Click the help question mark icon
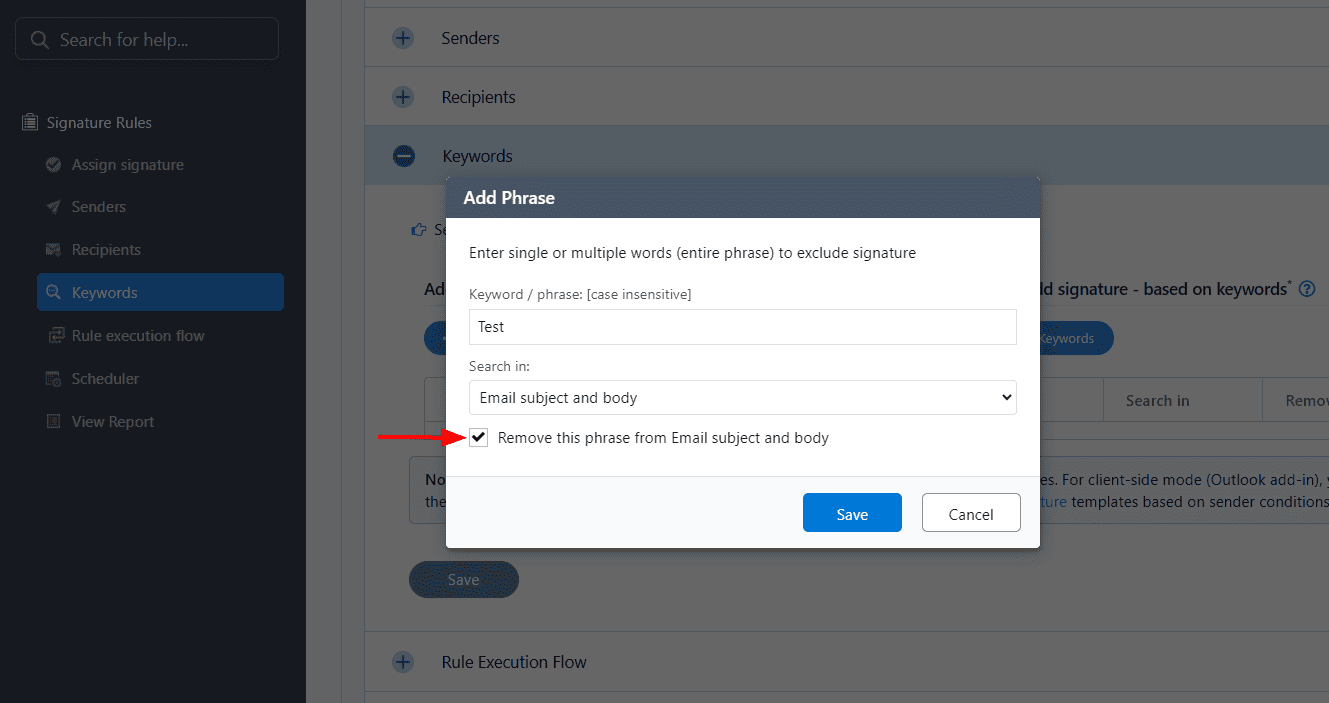Viewport: 1329px width, 703px height. (1306, 289)
